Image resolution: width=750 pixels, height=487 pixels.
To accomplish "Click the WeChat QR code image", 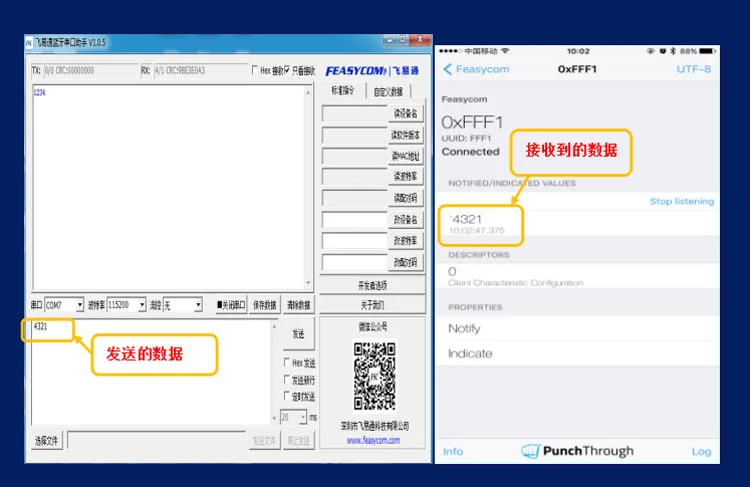I will click(x=375, y=375).
